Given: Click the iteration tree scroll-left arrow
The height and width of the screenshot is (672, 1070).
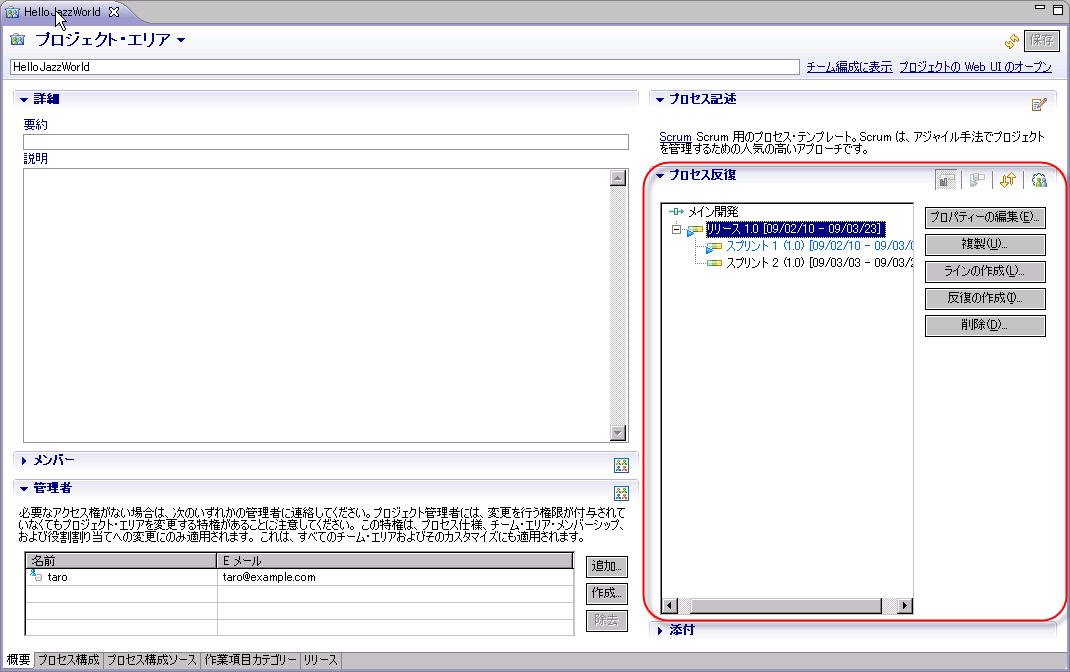Looking at the screenshot, I should [669, 605].
